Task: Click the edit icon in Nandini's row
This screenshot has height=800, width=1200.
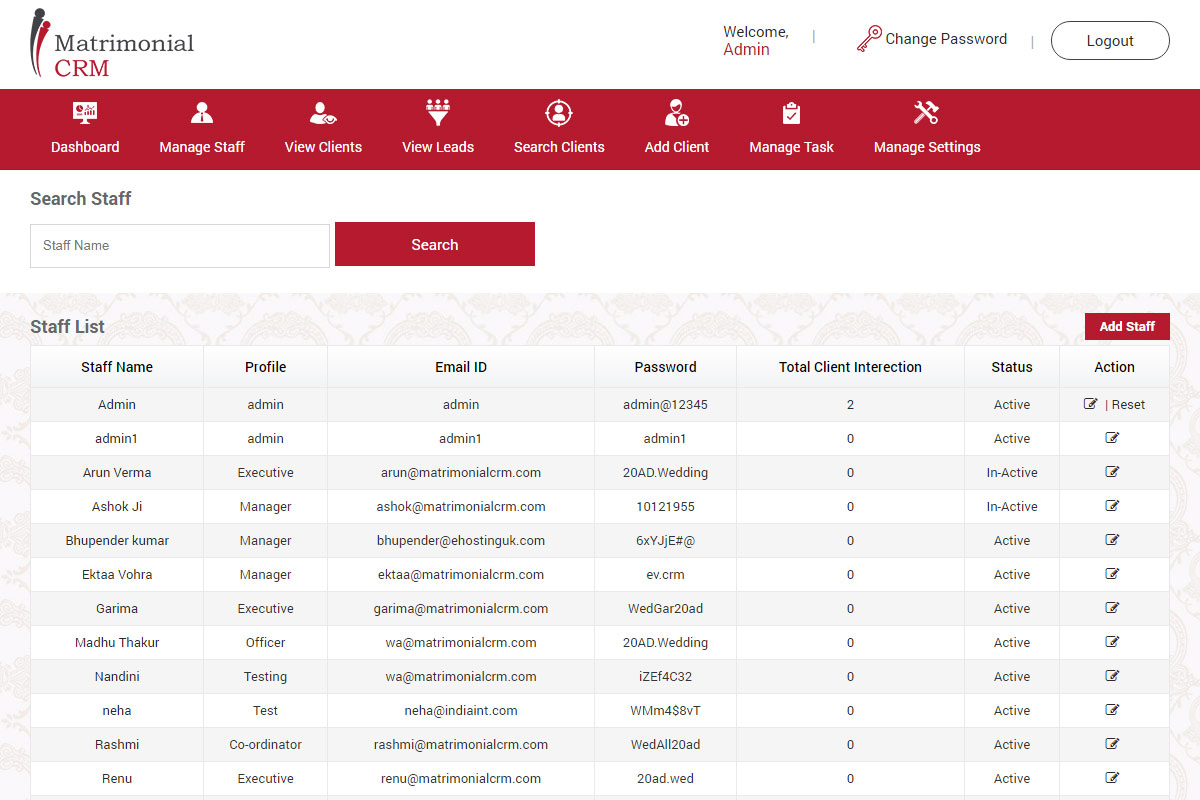Action: click(x=1113, y=676)
